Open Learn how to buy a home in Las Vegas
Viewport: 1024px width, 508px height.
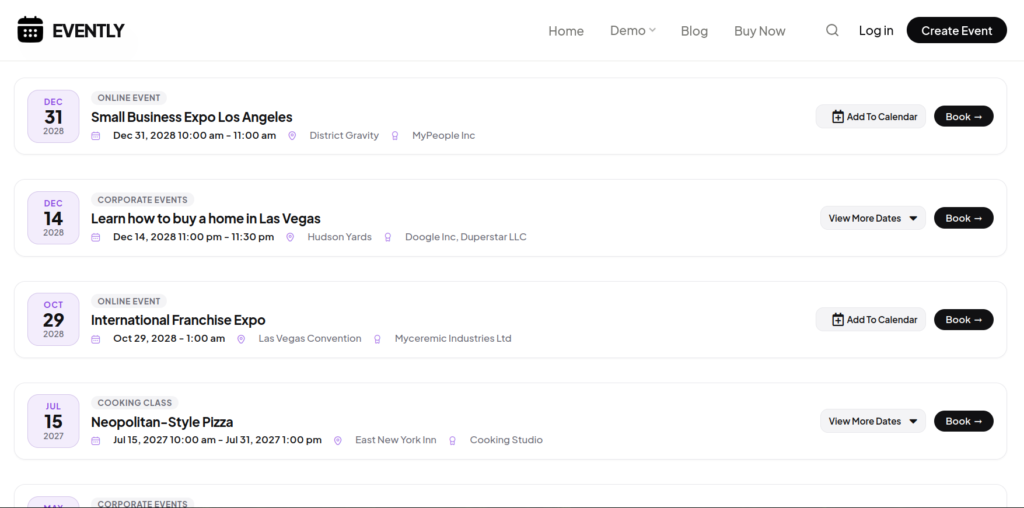[206, 218]
